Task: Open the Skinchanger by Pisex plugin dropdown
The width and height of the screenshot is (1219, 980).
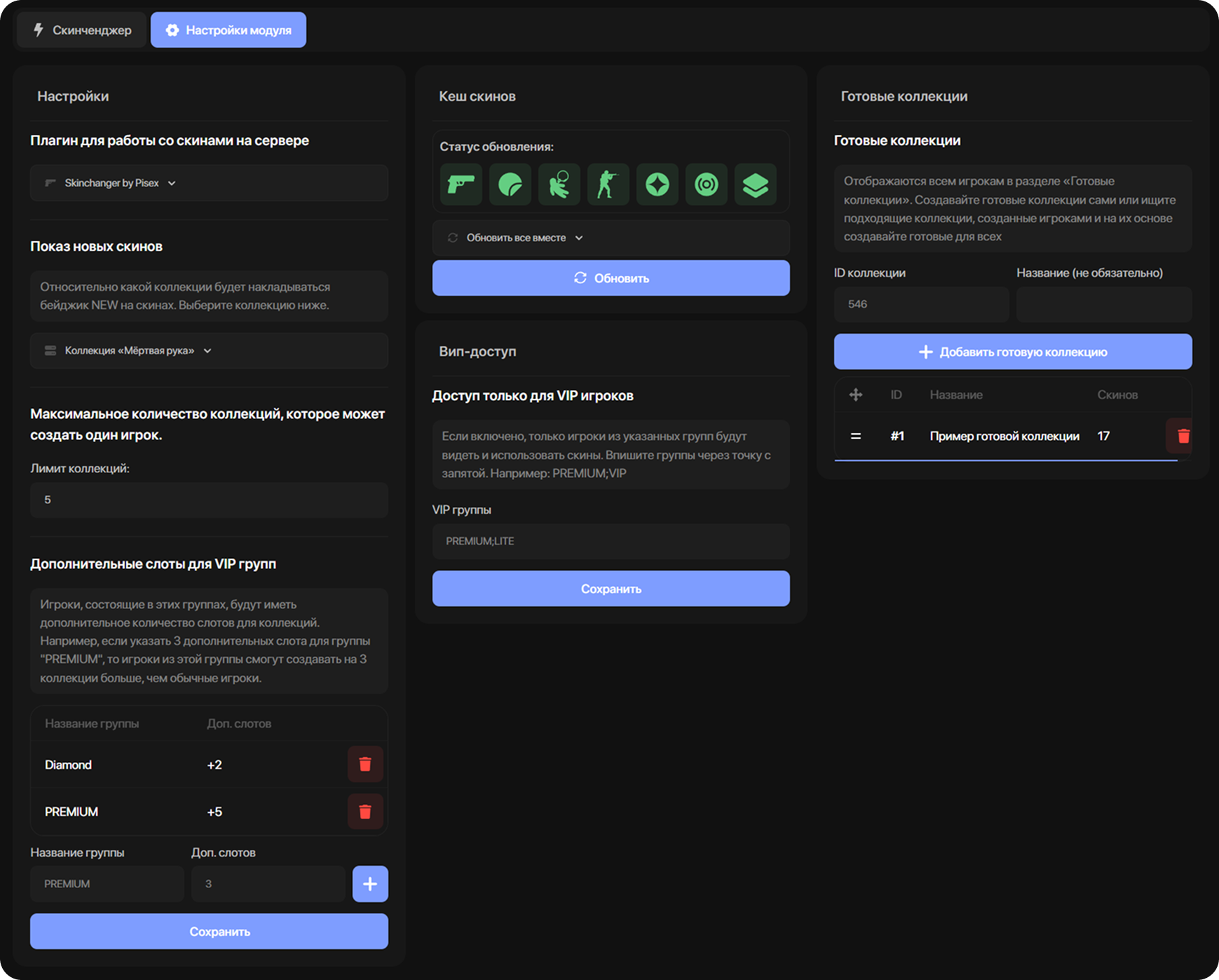Action: (x=209, y=183)
